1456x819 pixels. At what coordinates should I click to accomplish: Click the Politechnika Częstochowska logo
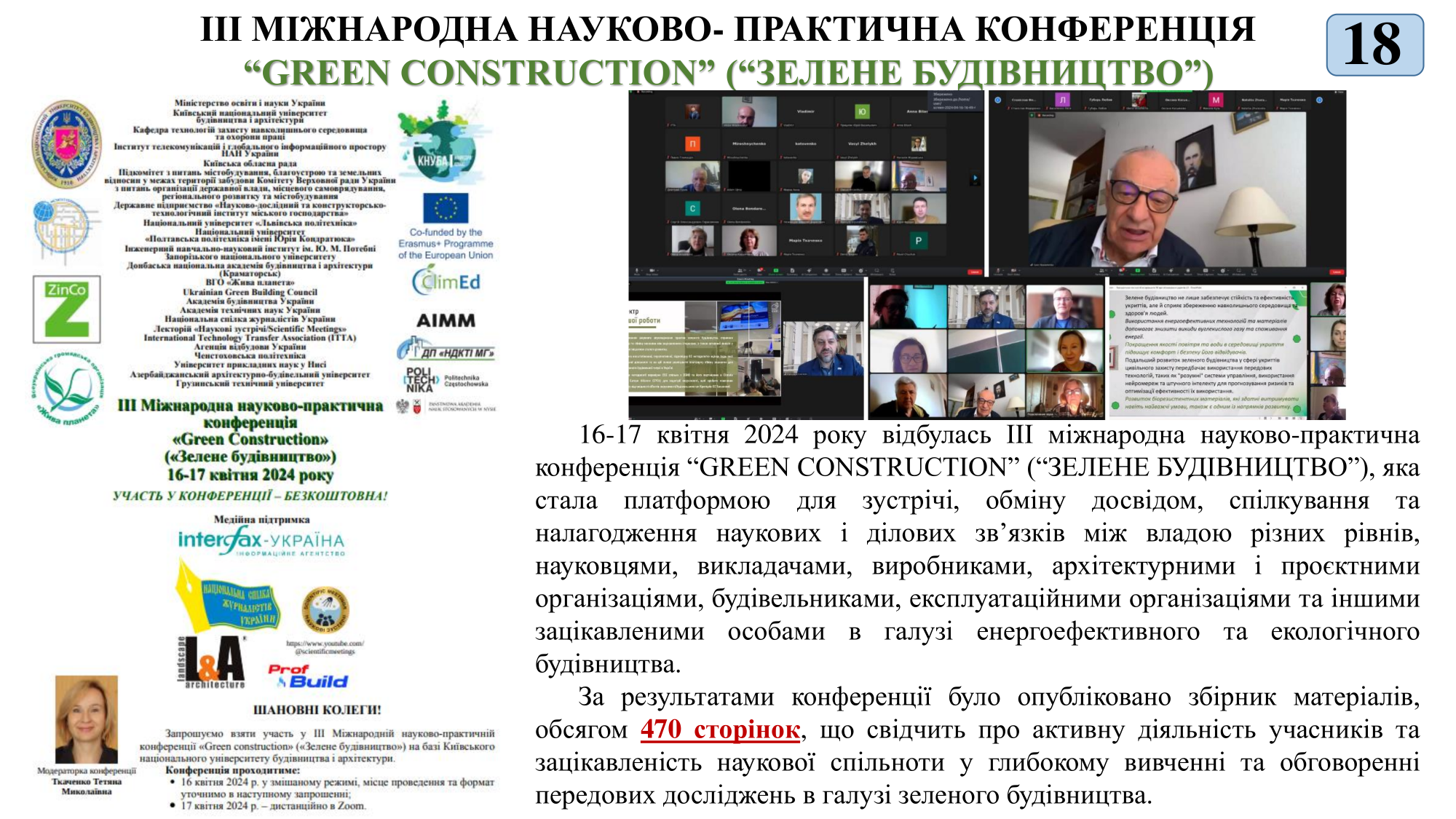(446, 379)
